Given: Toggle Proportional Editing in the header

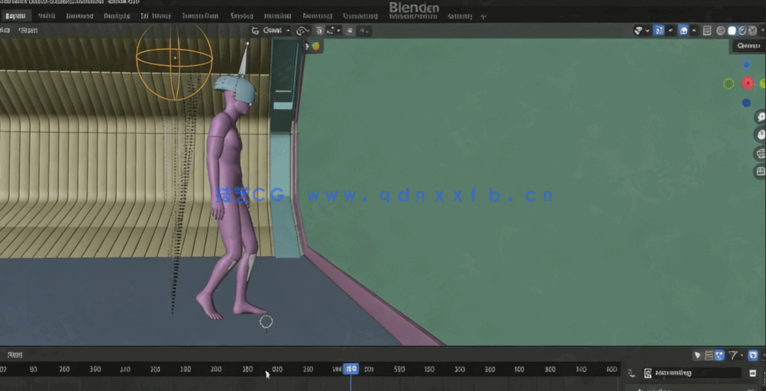Looking at the screenshot, I should click(x=350, y=31).
